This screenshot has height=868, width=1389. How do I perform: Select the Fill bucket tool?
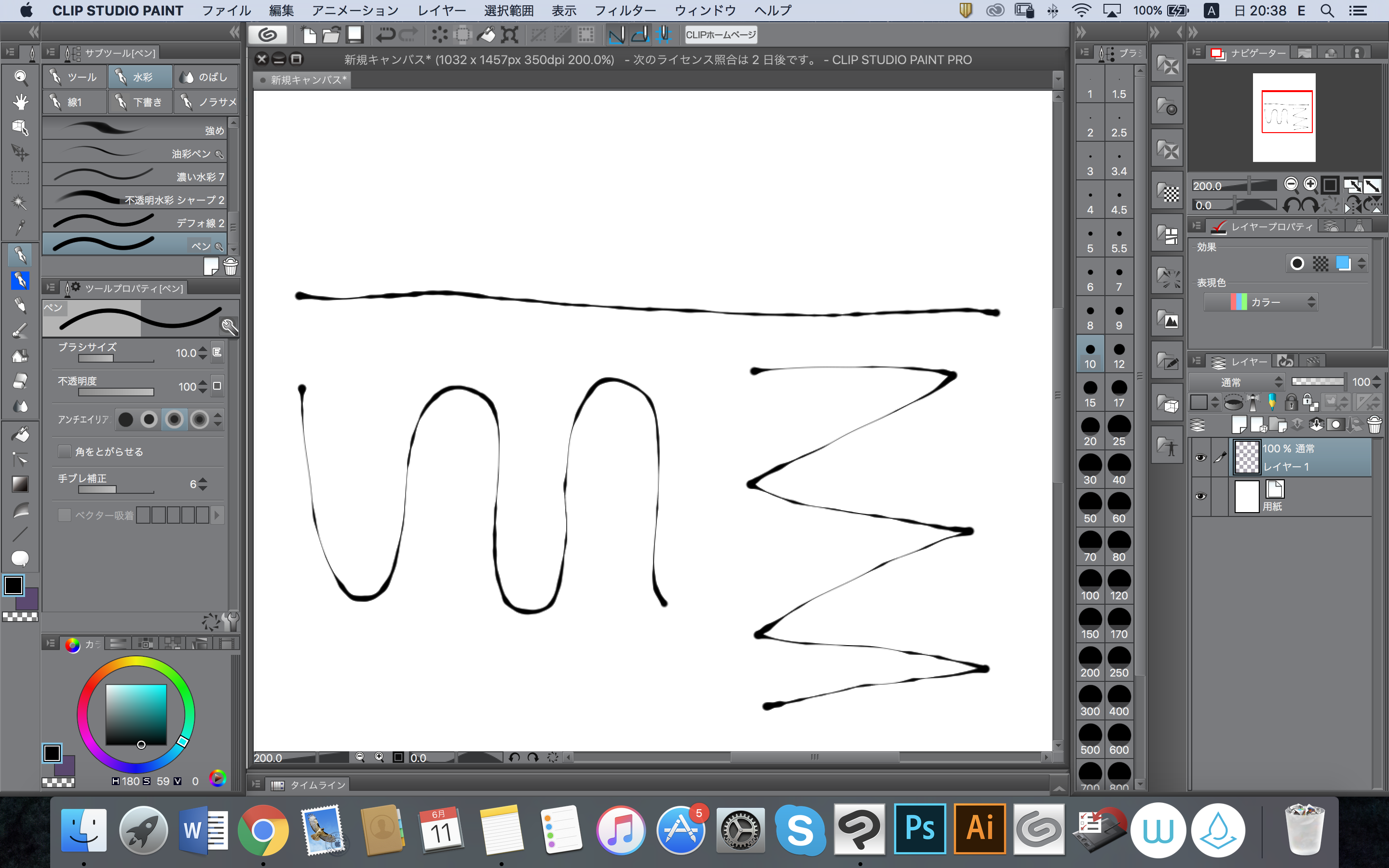(20, 434)
